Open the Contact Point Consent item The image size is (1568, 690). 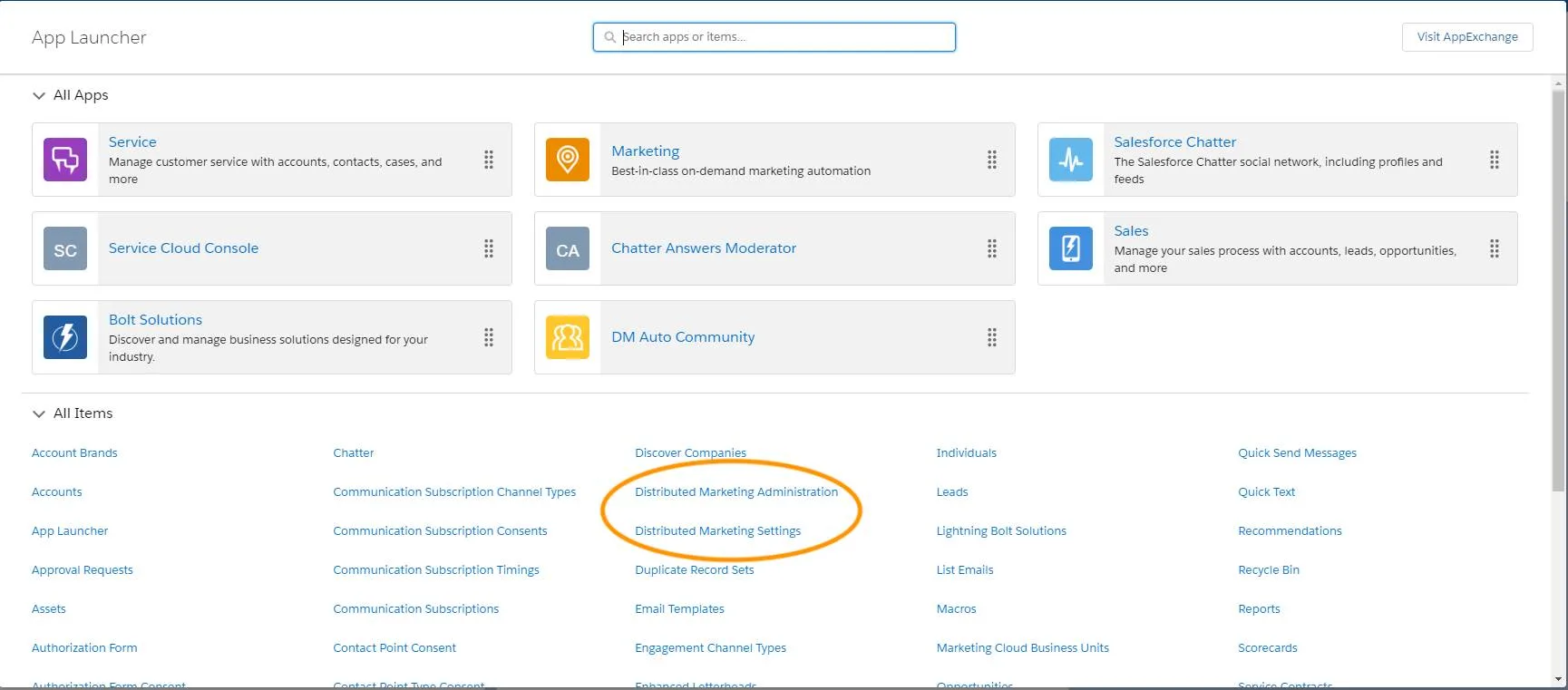pyautogui.click(x=394, y=647)
